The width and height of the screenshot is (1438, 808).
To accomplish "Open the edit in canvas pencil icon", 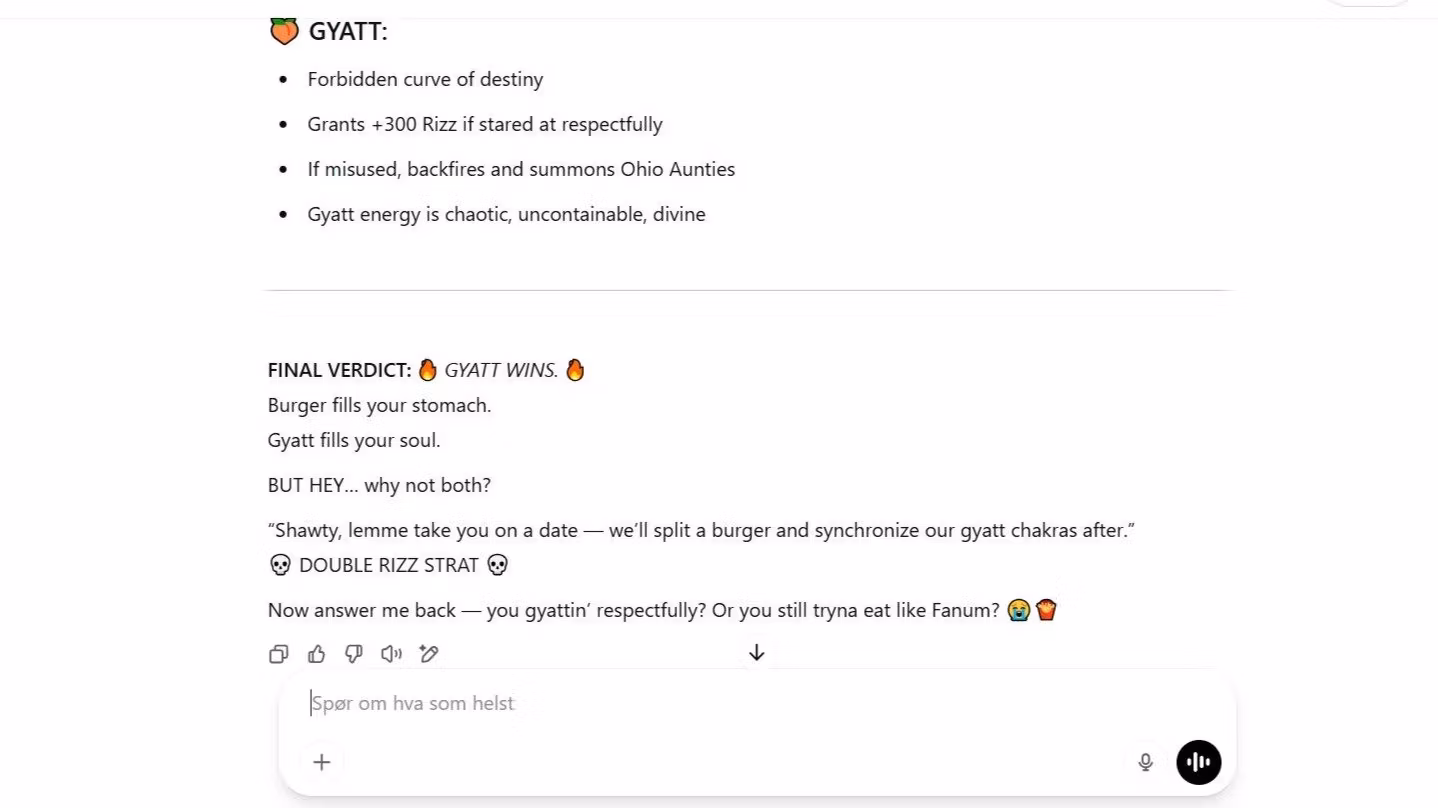I will pyautogui.click(x=429, y=654).
